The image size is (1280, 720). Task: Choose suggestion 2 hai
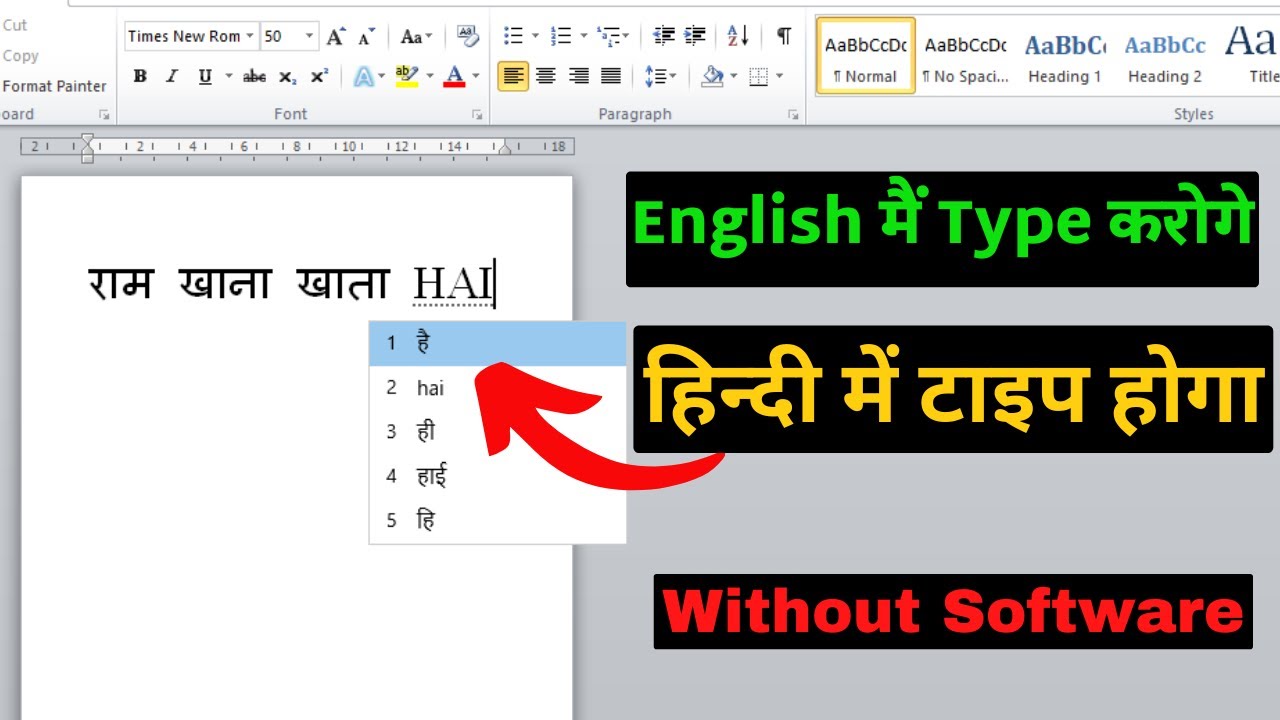coord(498,388)
